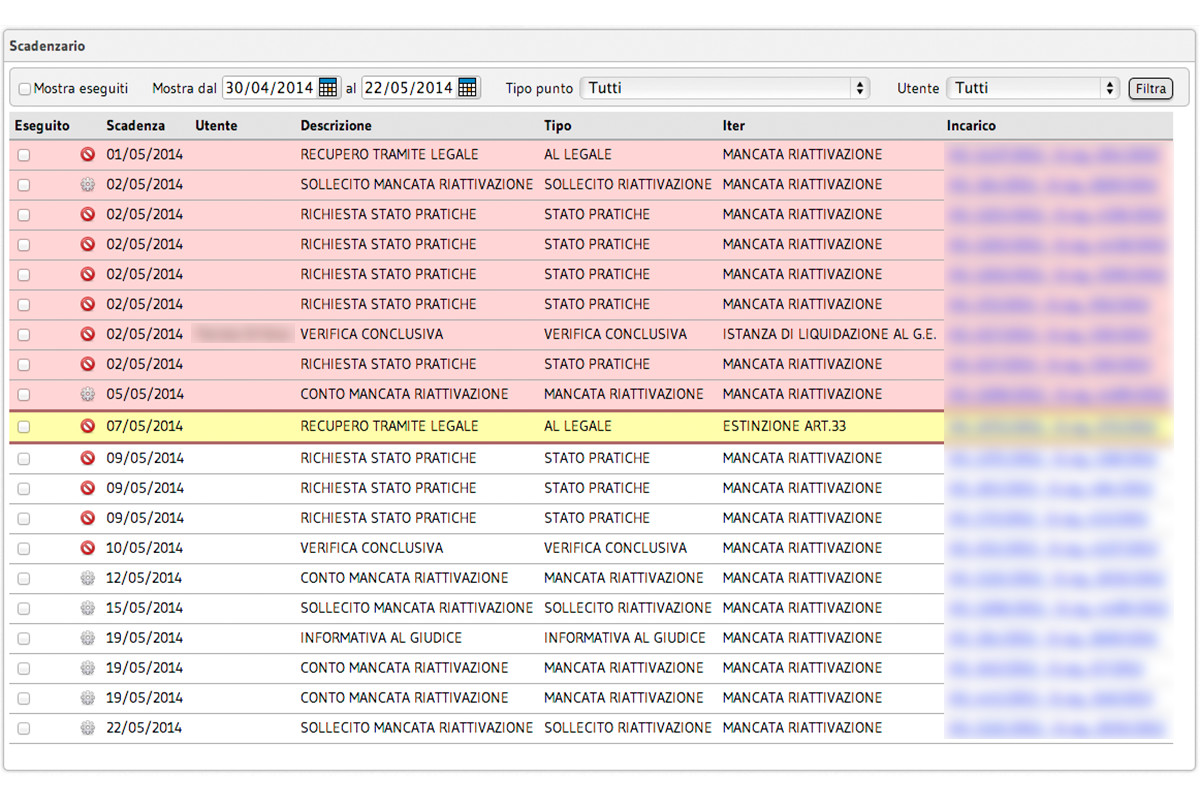Sort by the Scadenza column header

click(136, 126)
